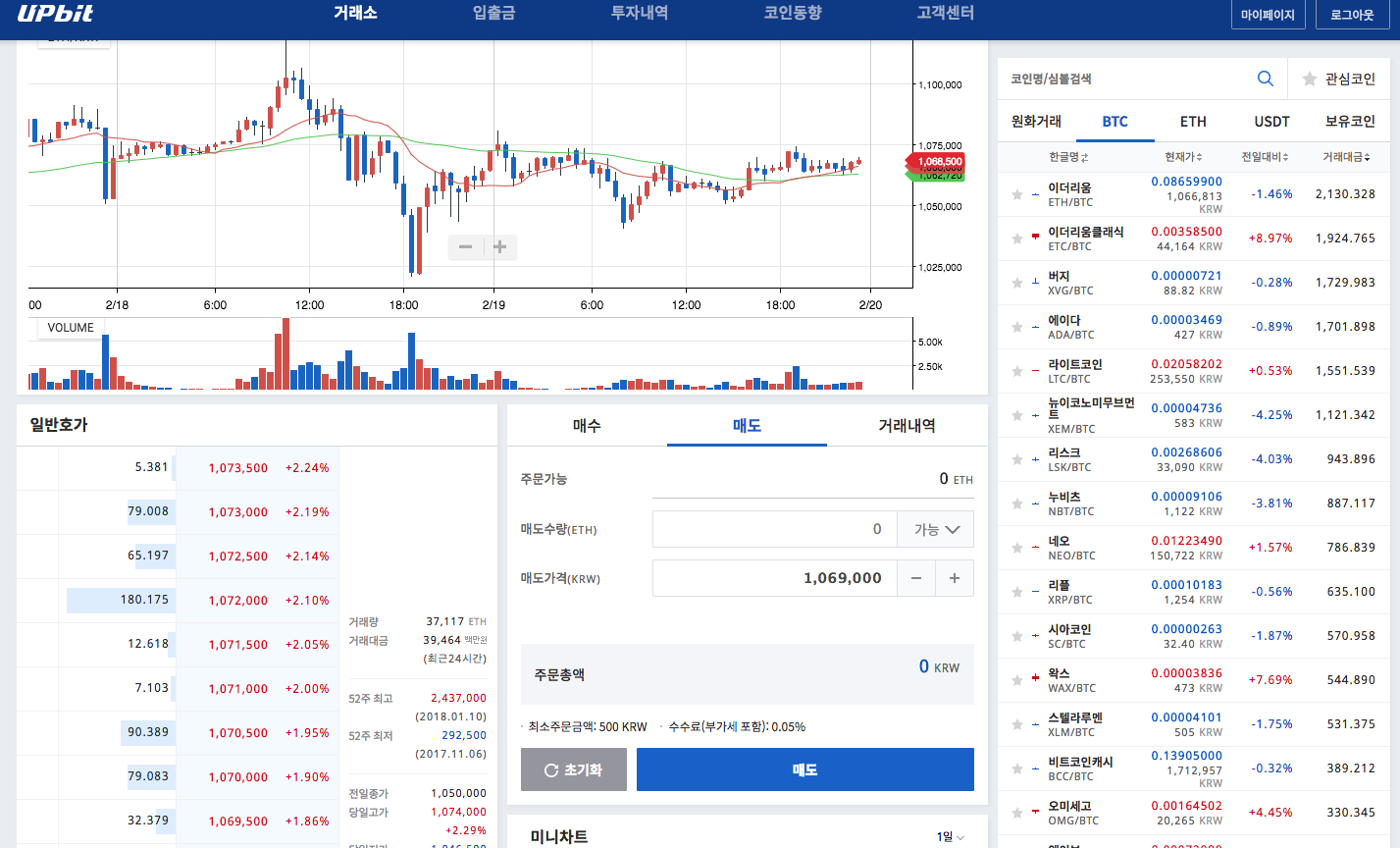Open the 고객센터 menu

[x=946, y=13]
